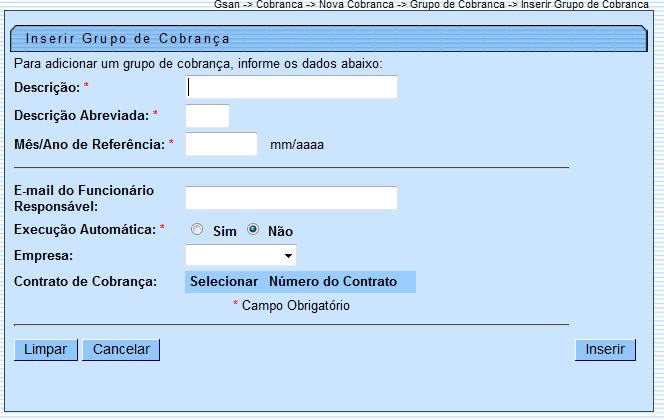Screen dimensions: 664x420
Task: Submit the form with Inserir
Action: (x=605, y=349)
